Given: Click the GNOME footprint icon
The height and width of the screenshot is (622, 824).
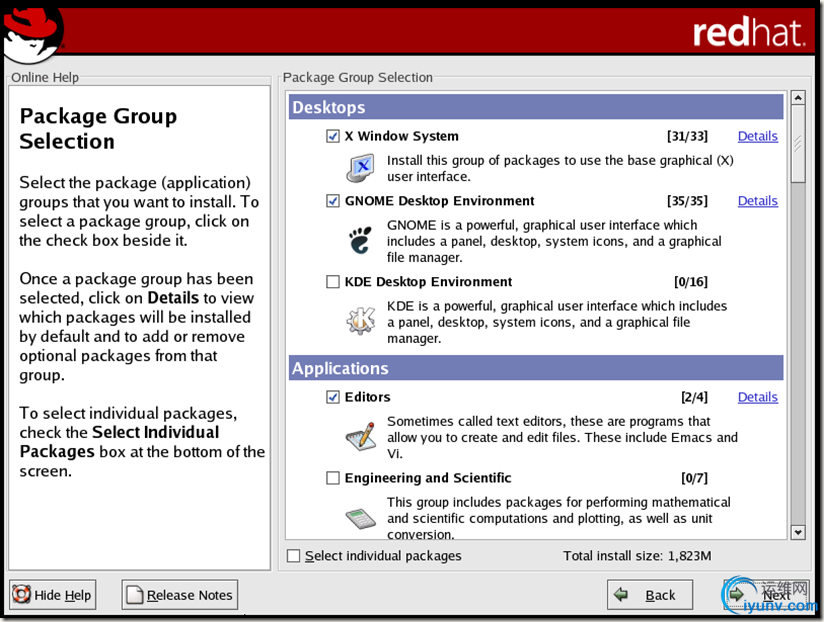Looking at the screenshot, I should [360, 240].
